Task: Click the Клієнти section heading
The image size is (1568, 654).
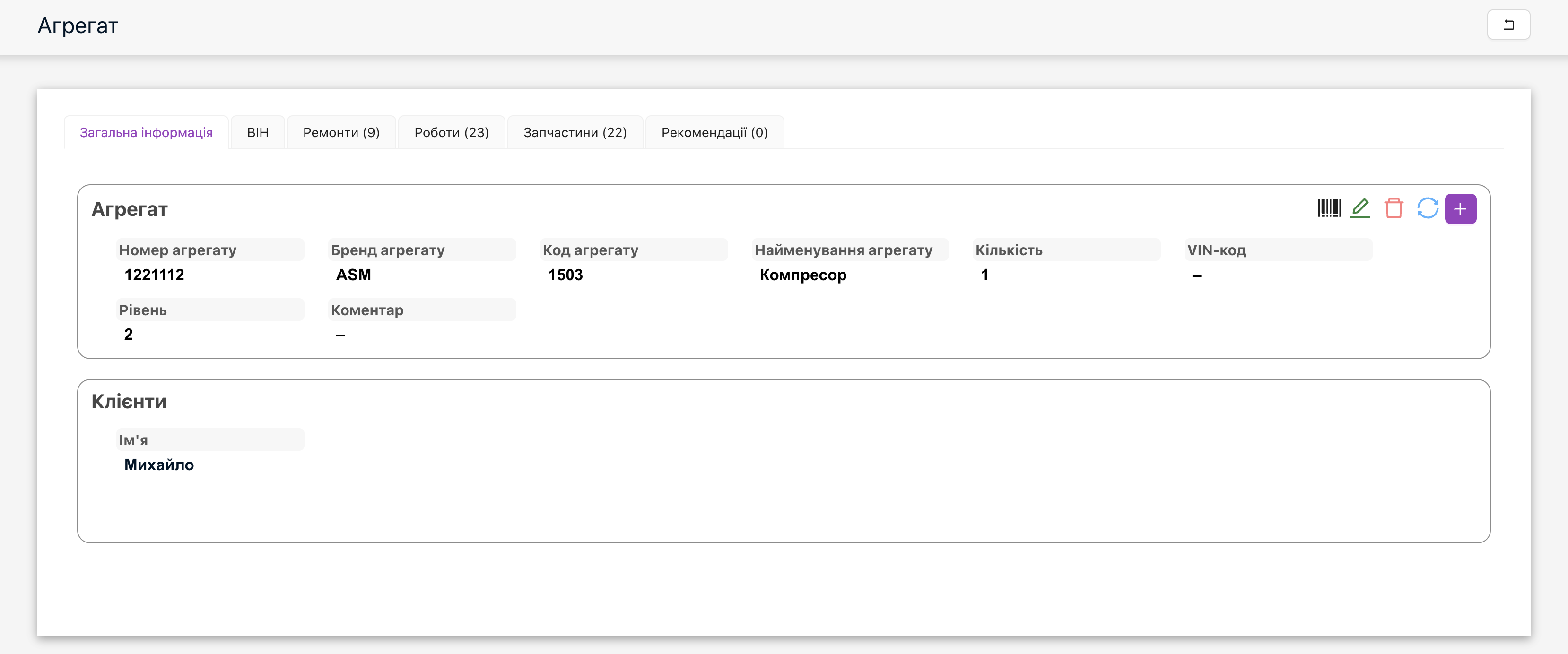Action: click(129, 402)
